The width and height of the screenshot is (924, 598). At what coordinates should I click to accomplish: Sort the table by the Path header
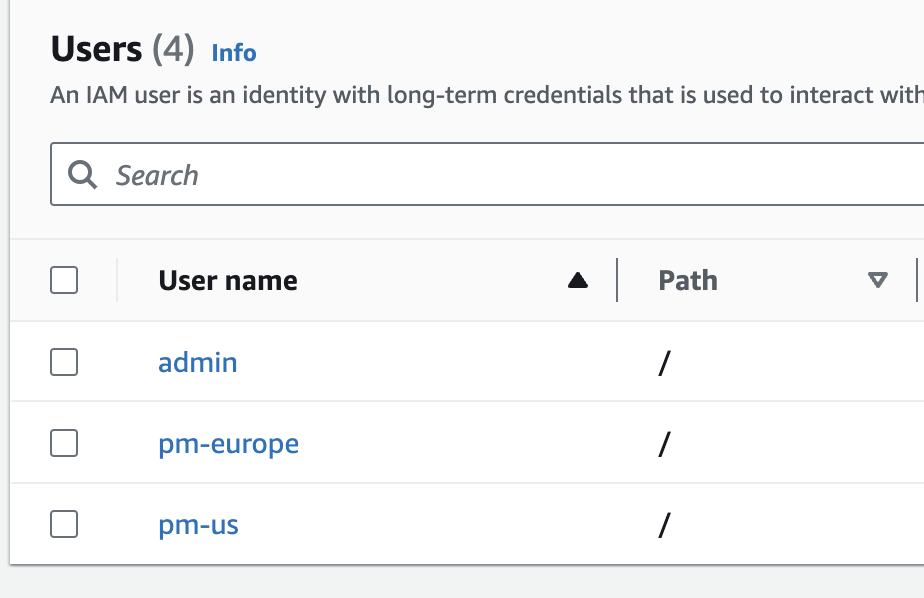[x=688, y=281]
